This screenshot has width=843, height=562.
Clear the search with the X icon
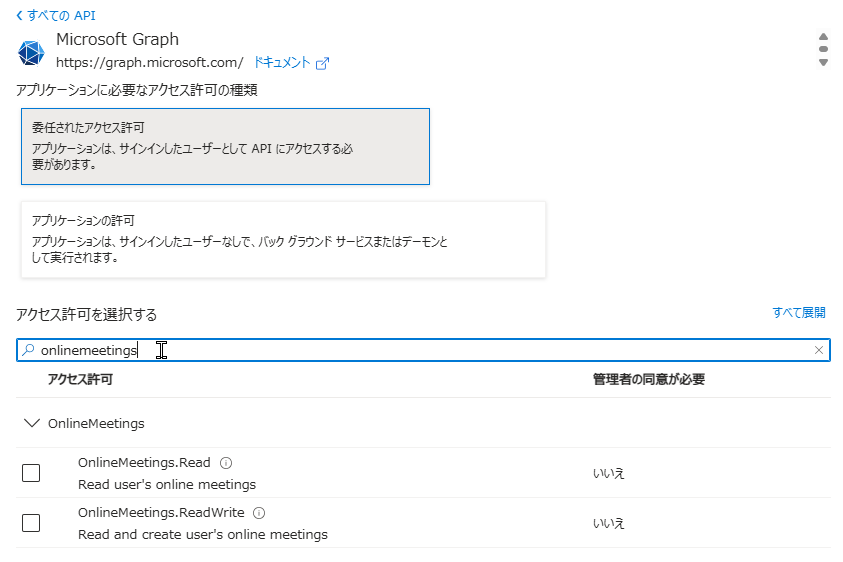coord(819,350)
